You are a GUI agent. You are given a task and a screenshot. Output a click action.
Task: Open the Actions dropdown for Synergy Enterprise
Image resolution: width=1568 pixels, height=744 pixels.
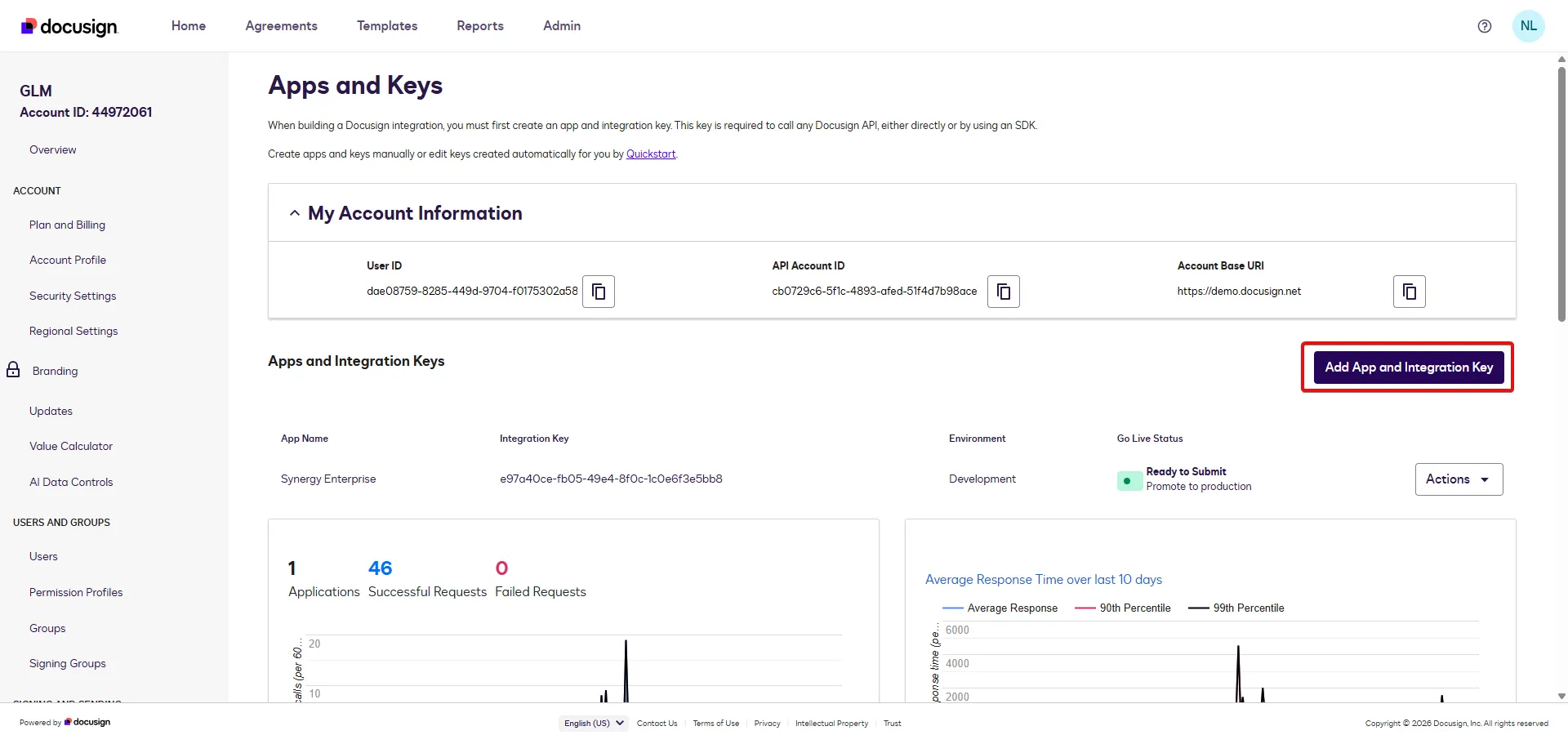[1459, 479]
